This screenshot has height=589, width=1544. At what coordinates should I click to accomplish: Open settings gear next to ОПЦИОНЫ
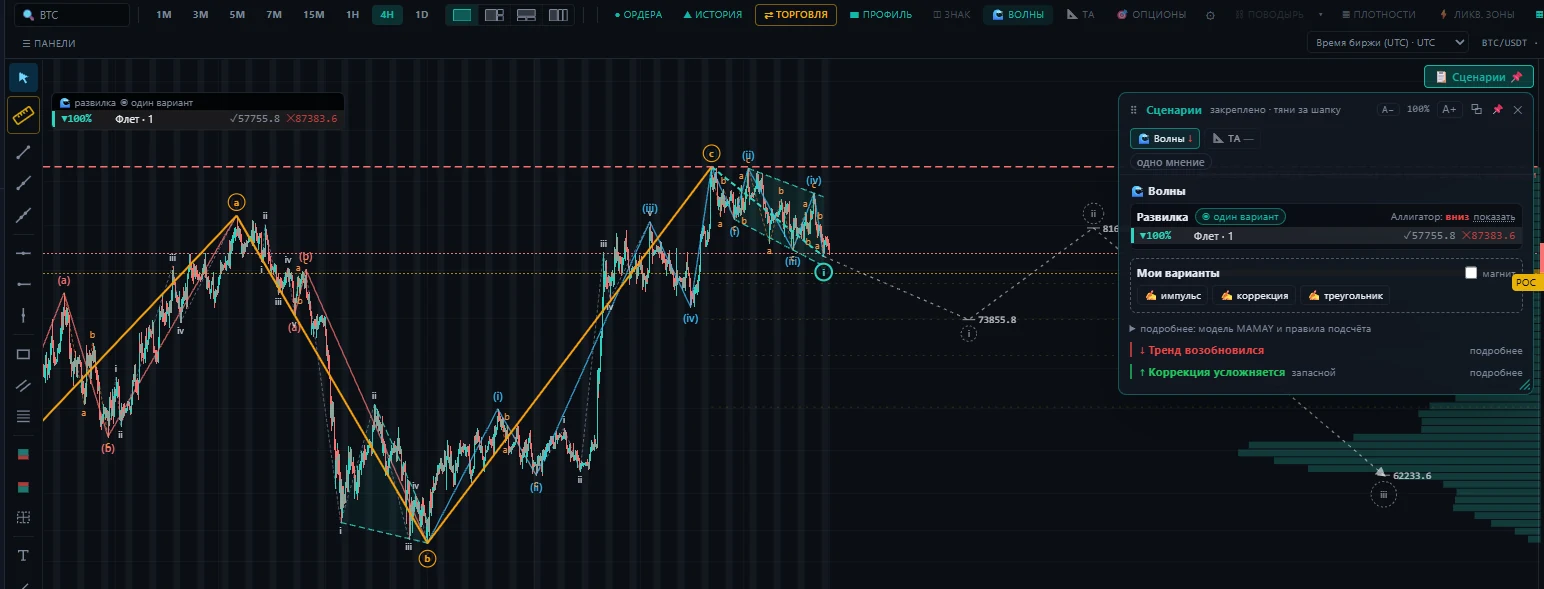[x=1210, y=15]
